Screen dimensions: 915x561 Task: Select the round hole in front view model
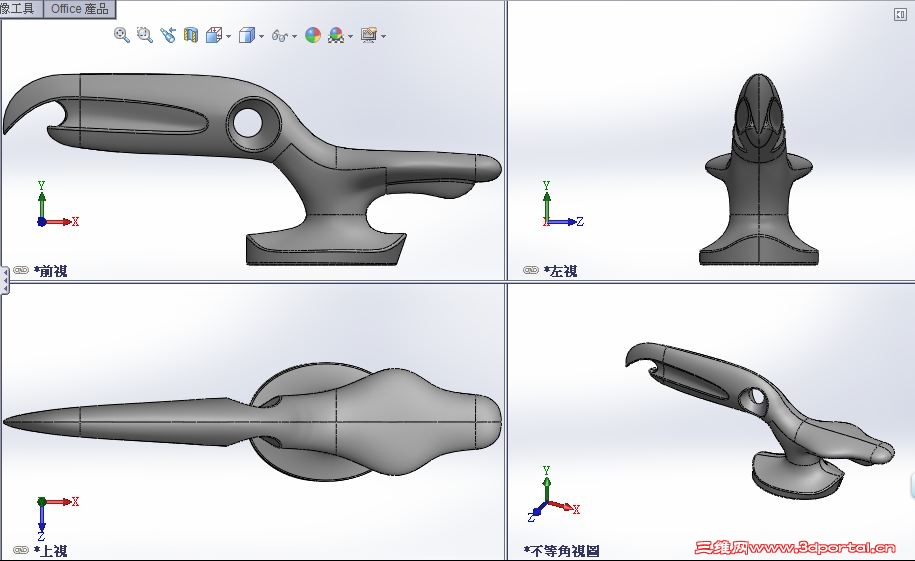[x=247, y=123]
